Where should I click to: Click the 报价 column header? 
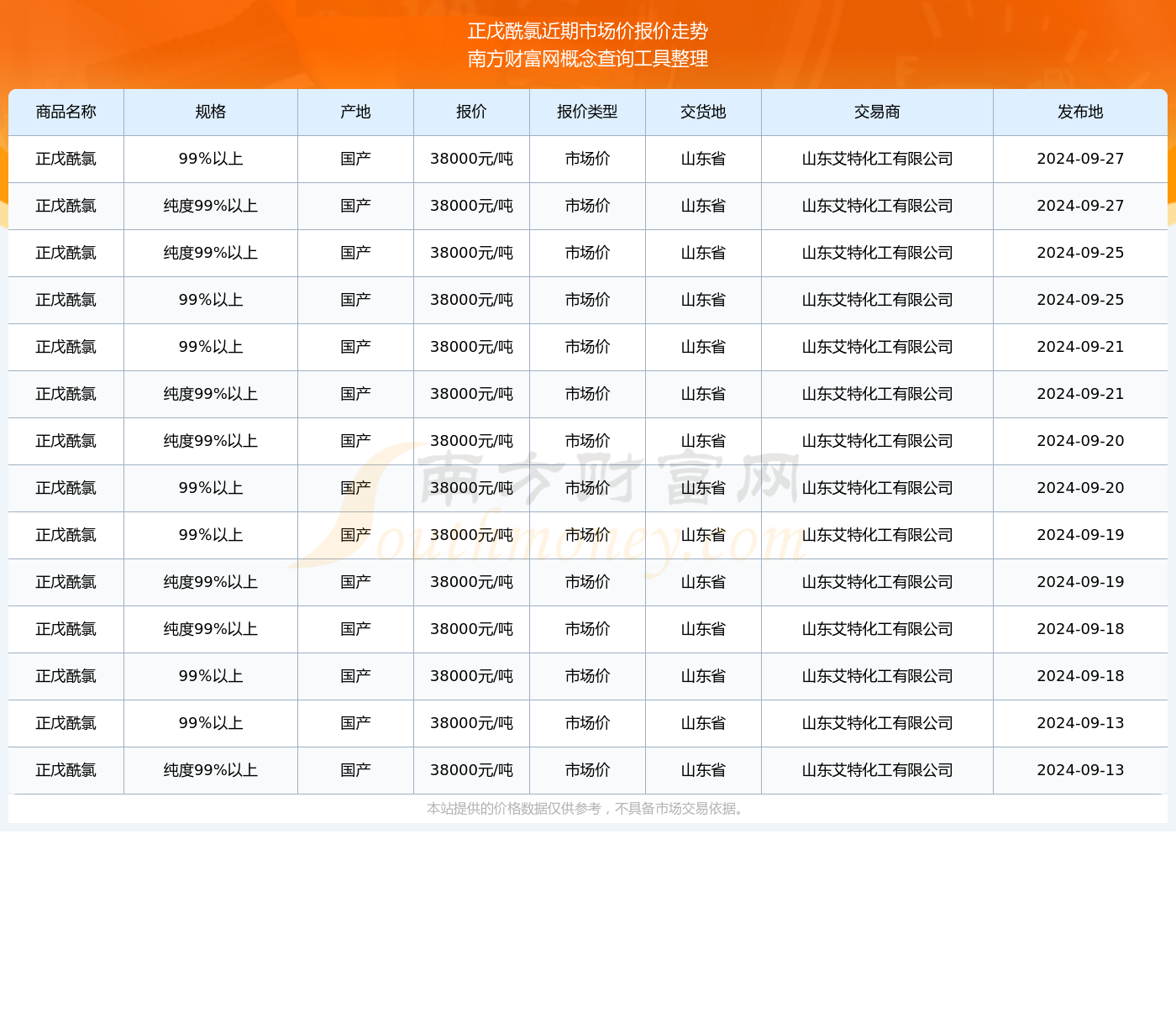tap(472, 112)
